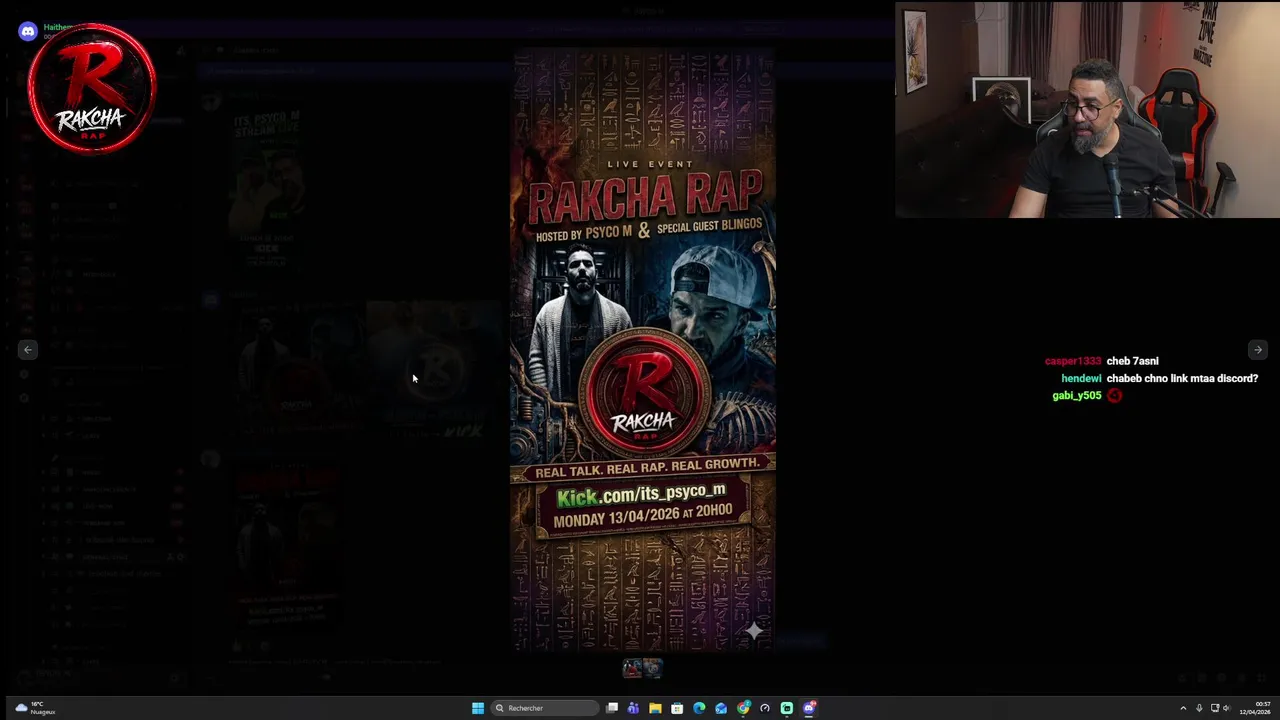Click the microphone icon in system tray
Screen dimensions: 1280x720
pos(1199,708)
